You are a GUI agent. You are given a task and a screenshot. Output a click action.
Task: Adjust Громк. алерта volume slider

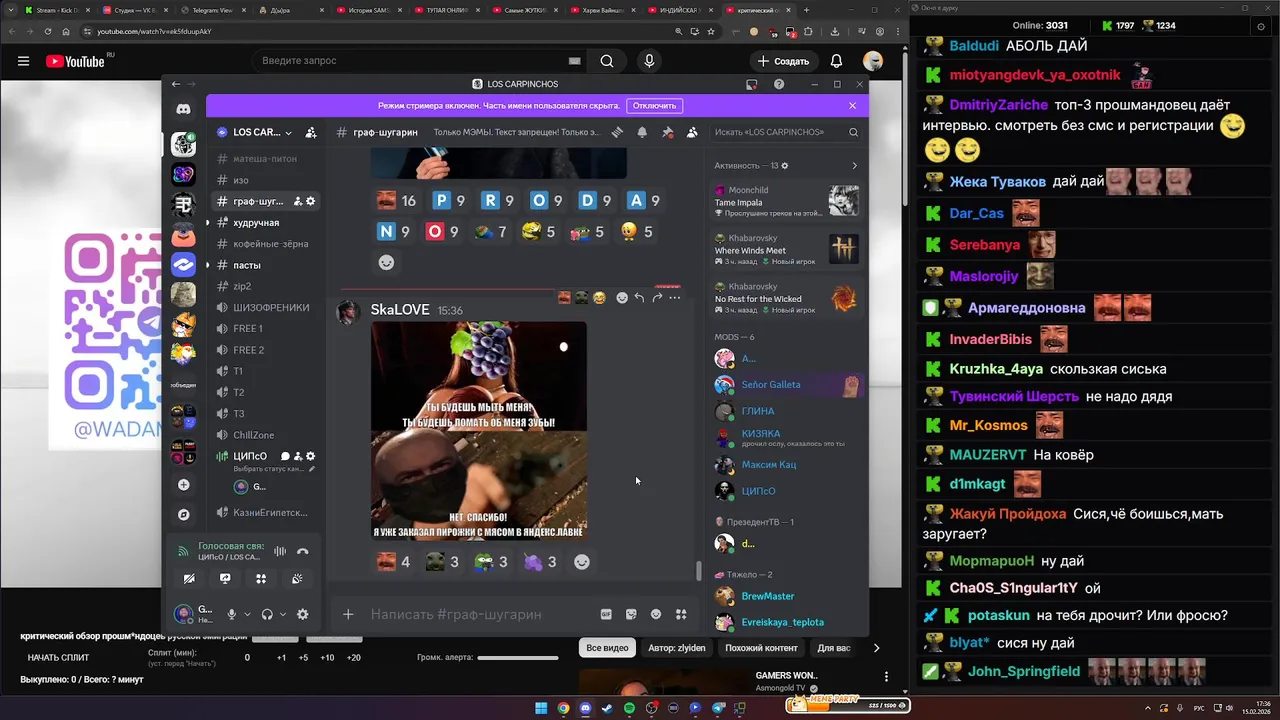518,658
